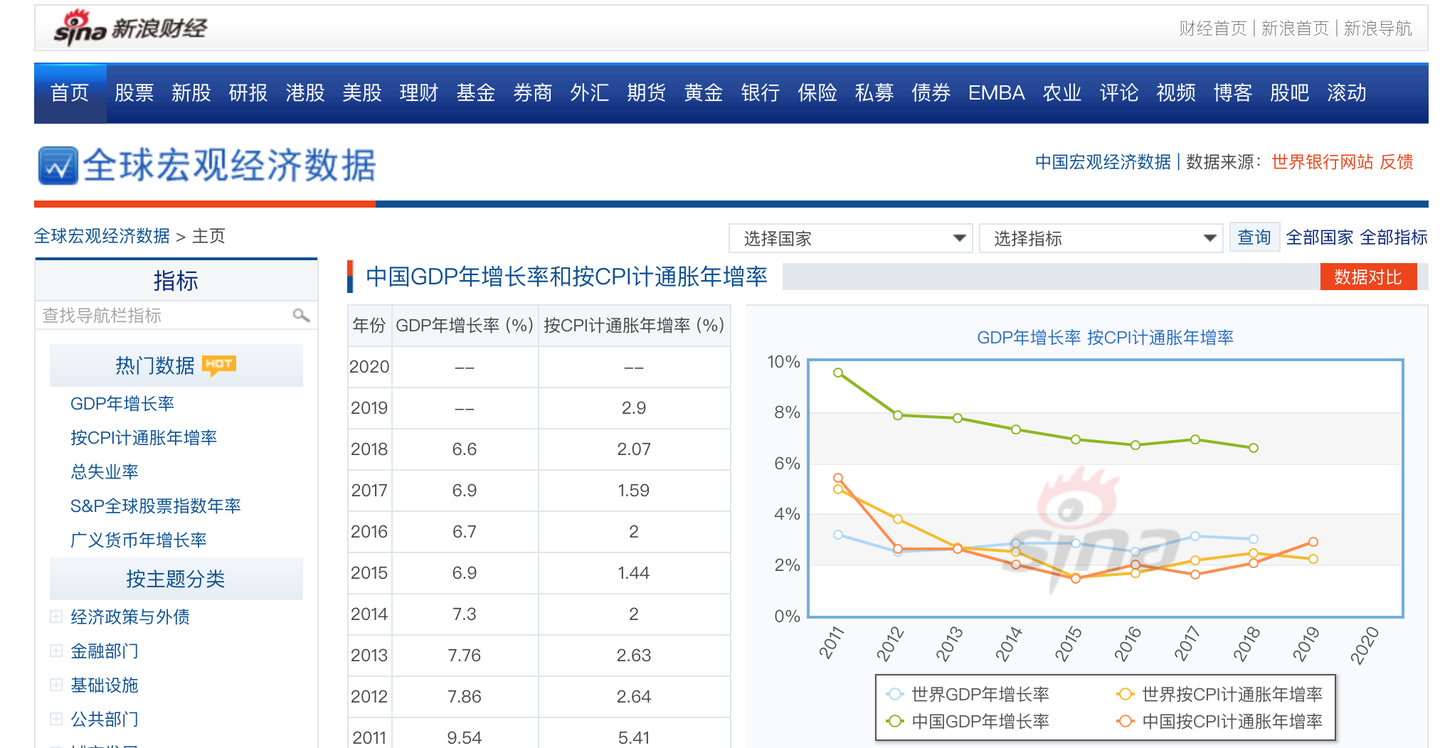Image resolution: width=1440 pixels, height=748 pixels.
Task: Open the 选择国家 country dropdown
Action: [x=851, y=238]
